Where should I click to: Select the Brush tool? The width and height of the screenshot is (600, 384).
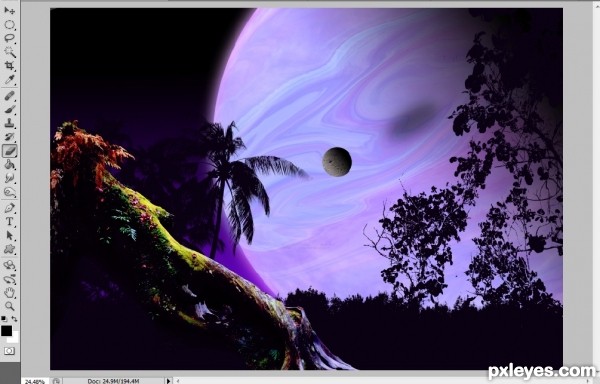[10, 109]
